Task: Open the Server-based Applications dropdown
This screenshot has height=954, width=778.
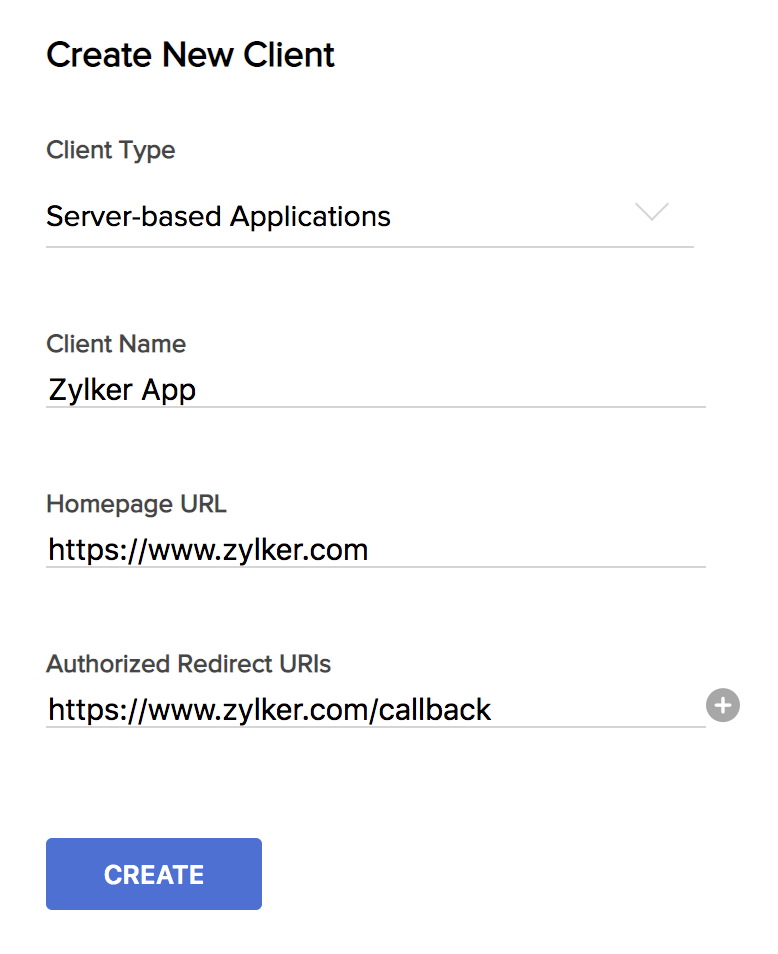Action: click(369, 216)
